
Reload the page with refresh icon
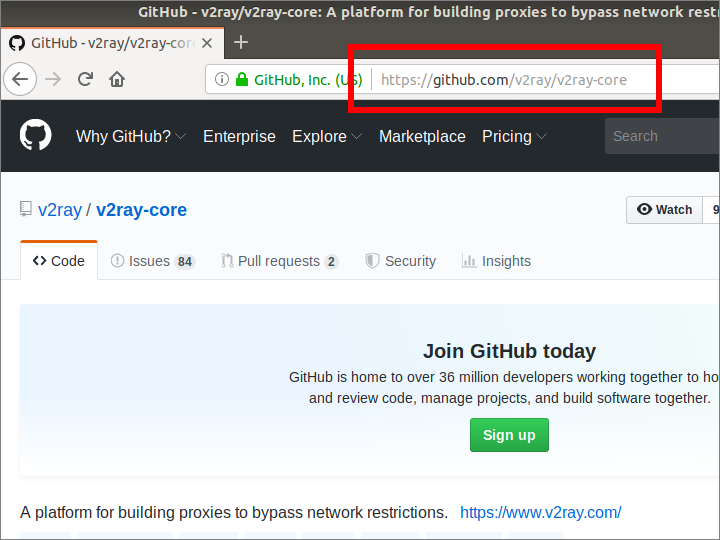click(x=85, y=79)
